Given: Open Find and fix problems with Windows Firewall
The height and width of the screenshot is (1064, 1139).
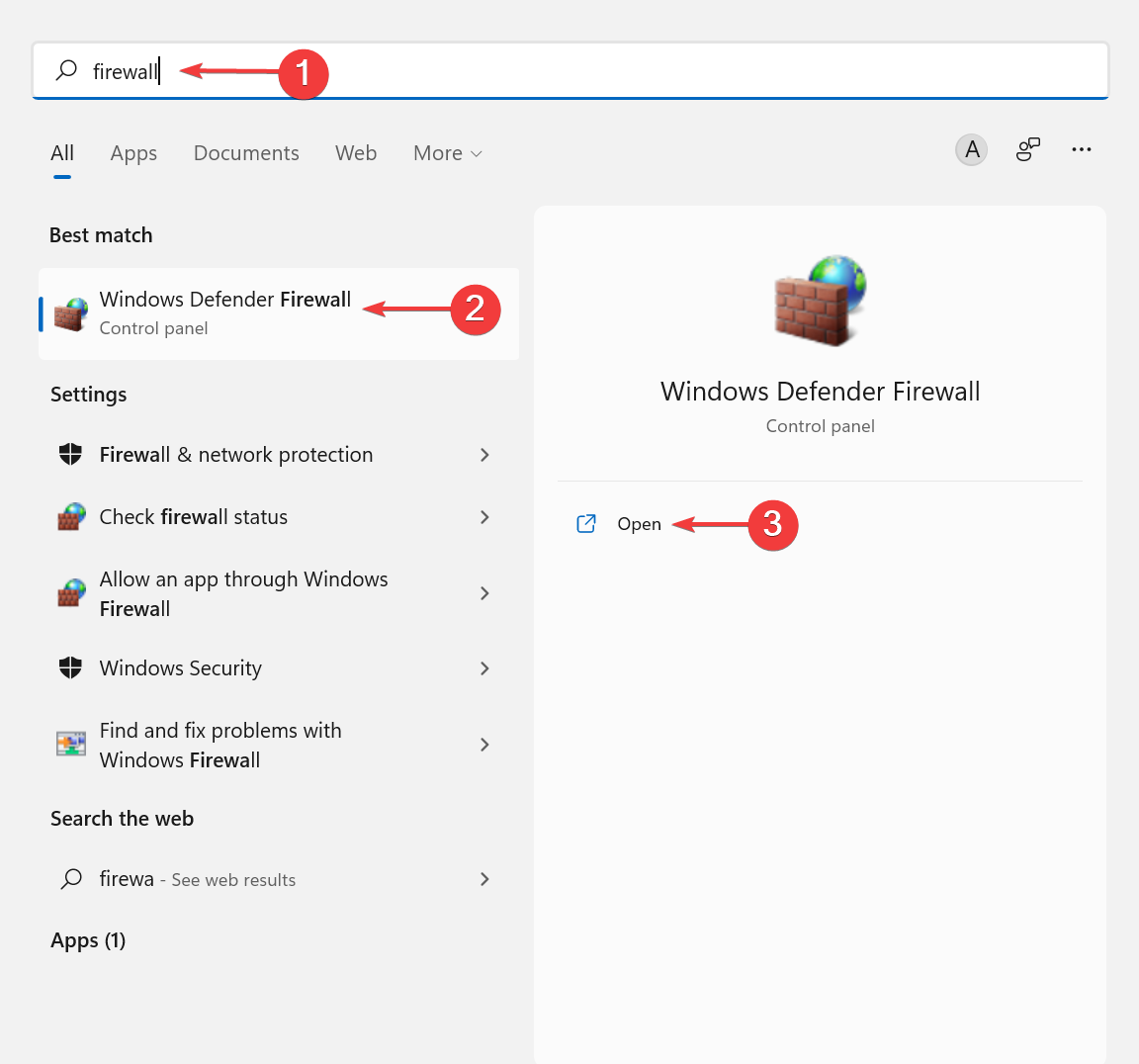Looking at the screenshot, I should point(279,745).
